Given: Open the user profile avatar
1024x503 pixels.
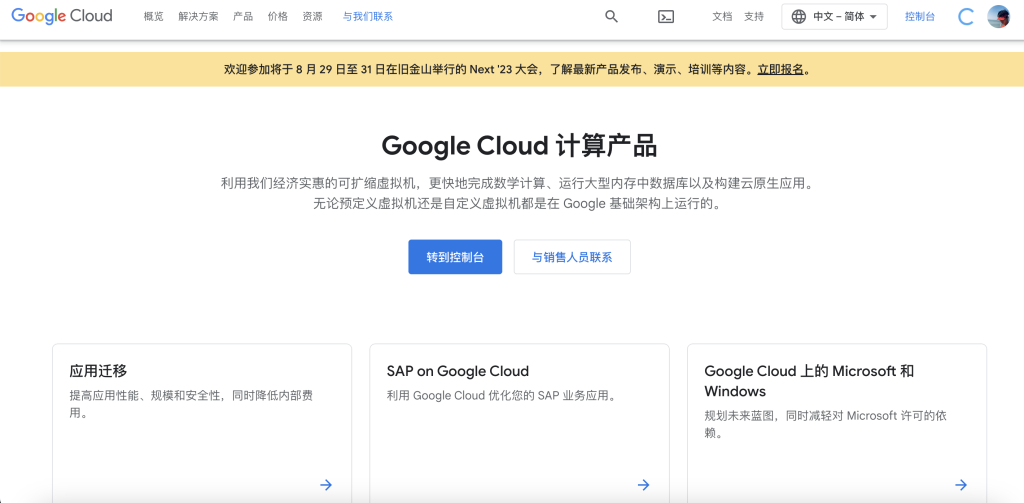Looking at the screenshot, I should click(x=999, y=17).
